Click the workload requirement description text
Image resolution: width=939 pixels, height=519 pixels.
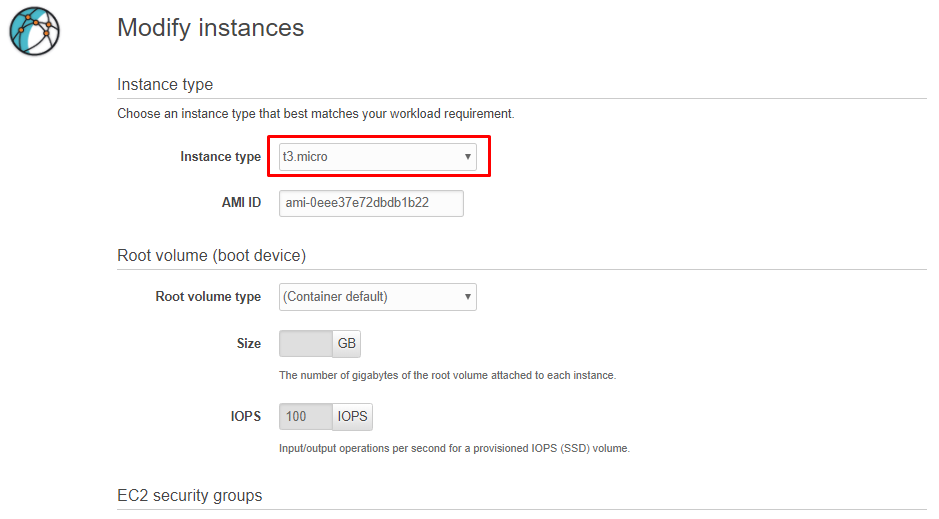pyautogui.click(x=316, y=114)
